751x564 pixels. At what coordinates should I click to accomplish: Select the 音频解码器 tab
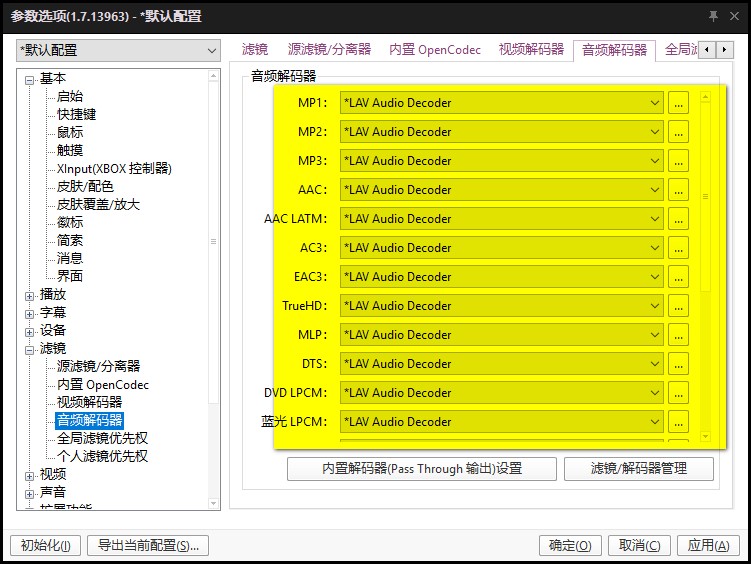click(614, 50)
